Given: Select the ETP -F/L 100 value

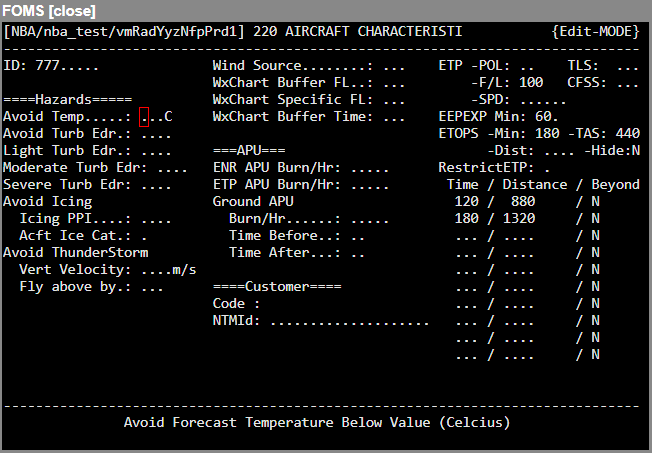Looking at the screenshot, I should click(531, 83).
